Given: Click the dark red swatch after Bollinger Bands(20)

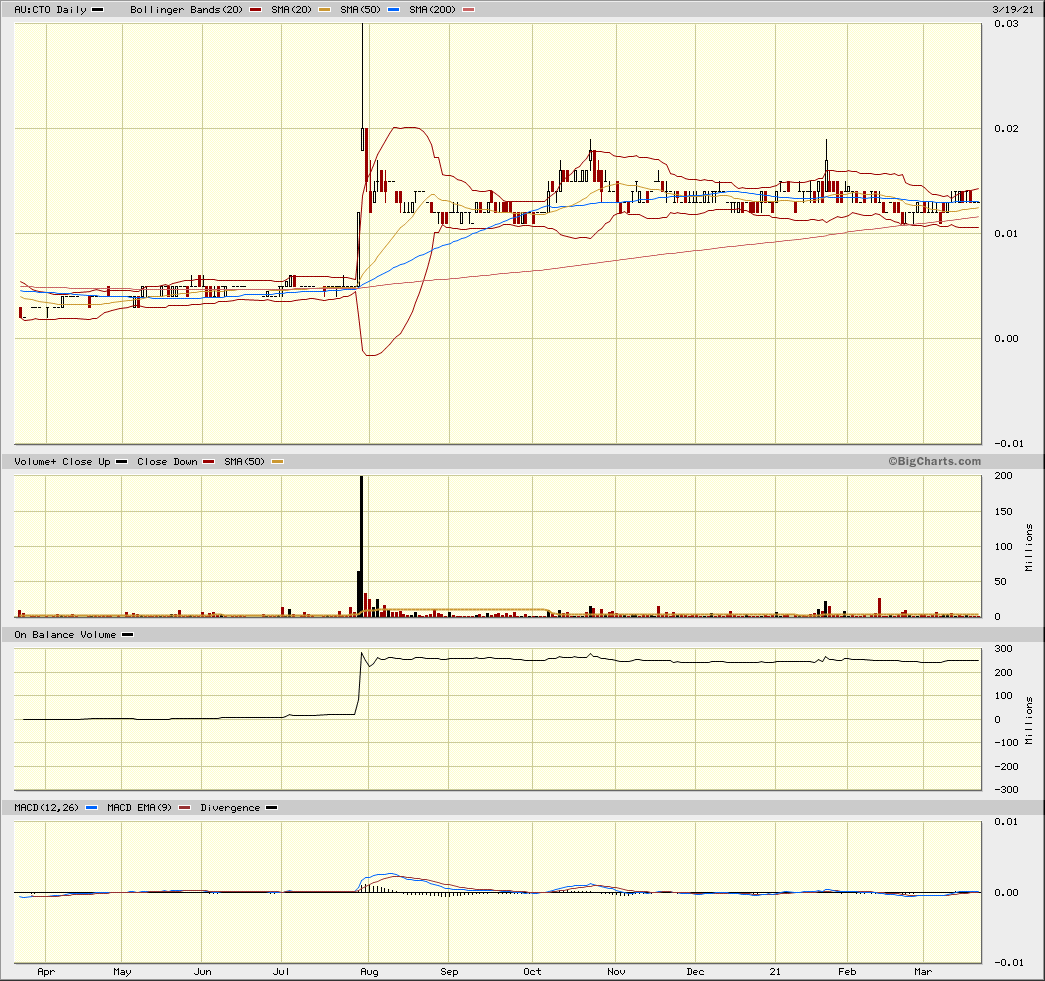Looking at the screenshot, I should (x=255, y=10).
